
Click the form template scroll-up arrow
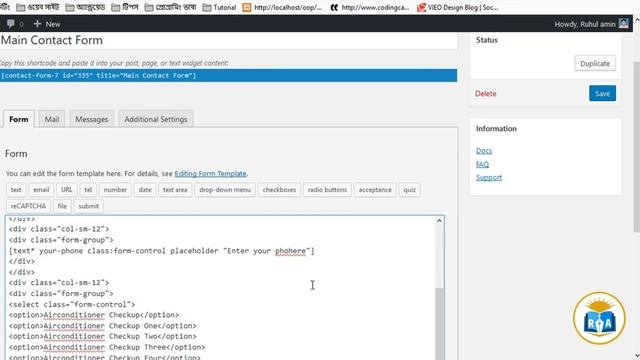[x=439, y=221]
